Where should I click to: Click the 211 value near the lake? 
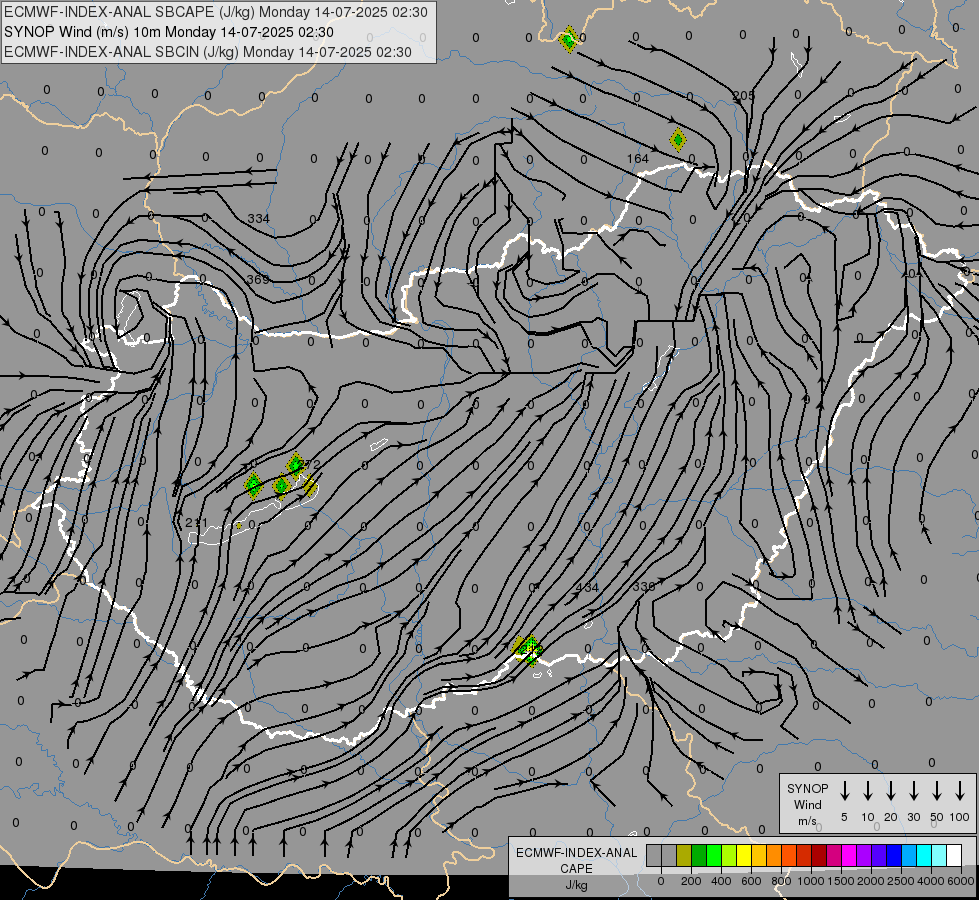click(197, 522)
